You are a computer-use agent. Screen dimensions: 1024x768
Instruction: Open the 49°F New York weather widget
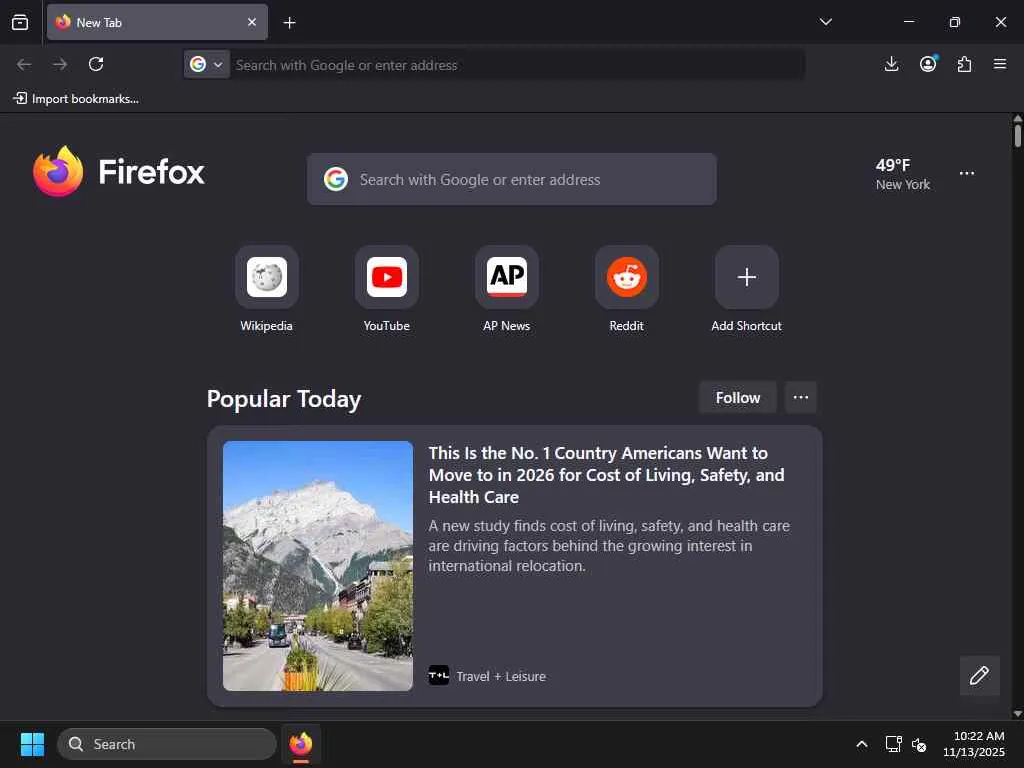pyautogui.click(x=903, y=174)
